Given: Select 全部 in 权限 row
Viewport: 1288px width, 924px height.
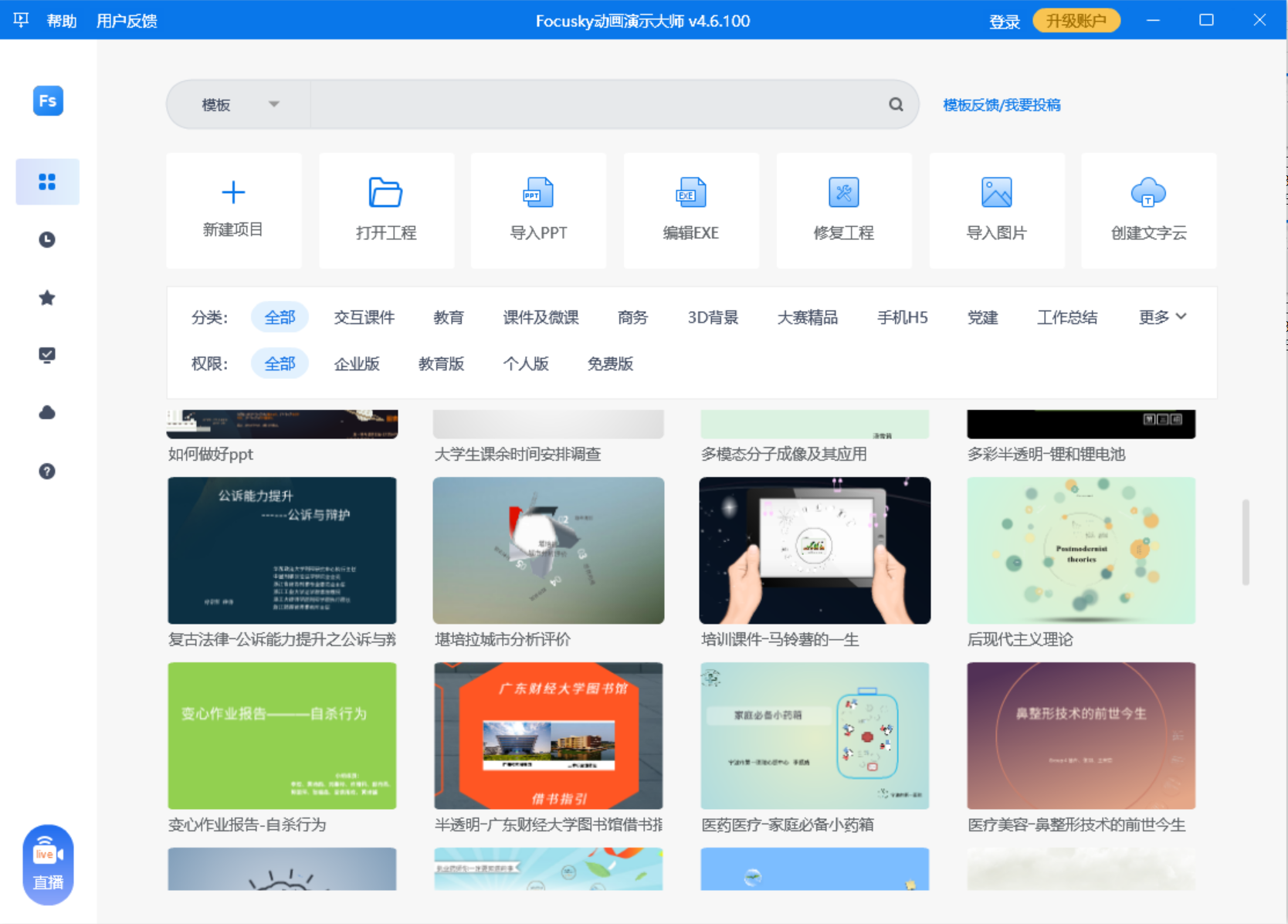Looking at the screenshot, I should click(280, 364).
